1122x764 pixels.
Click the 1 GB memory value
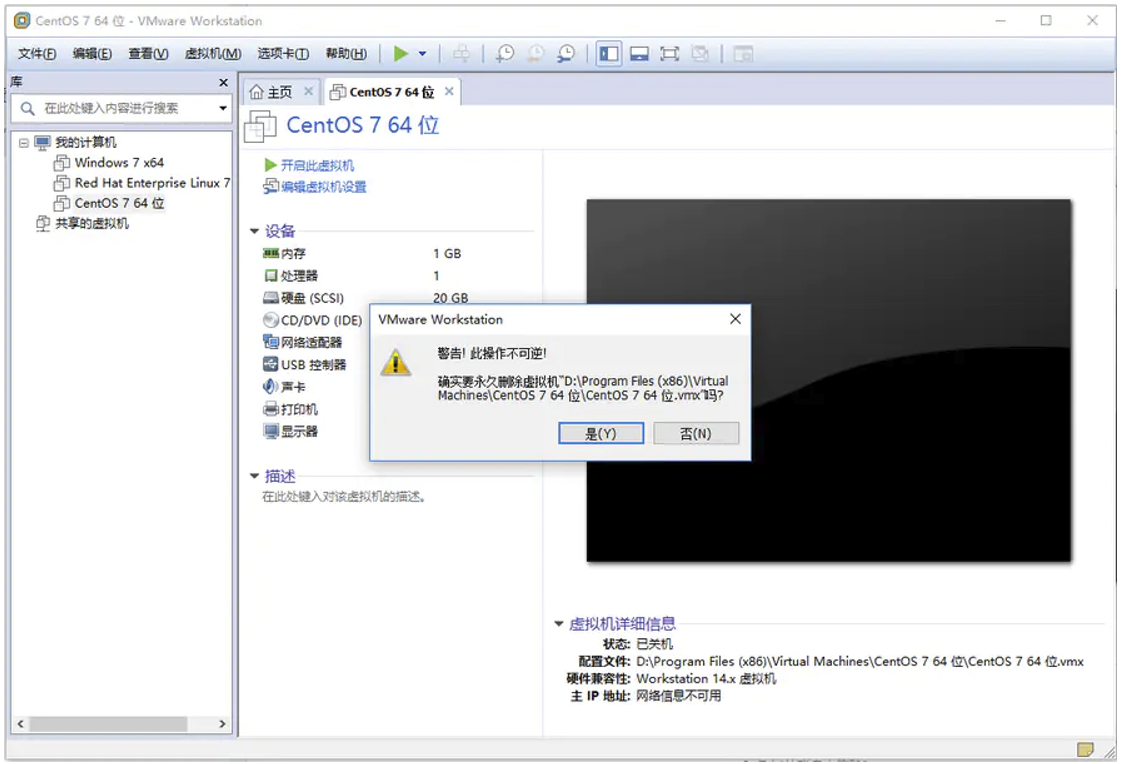click(447, 254)
